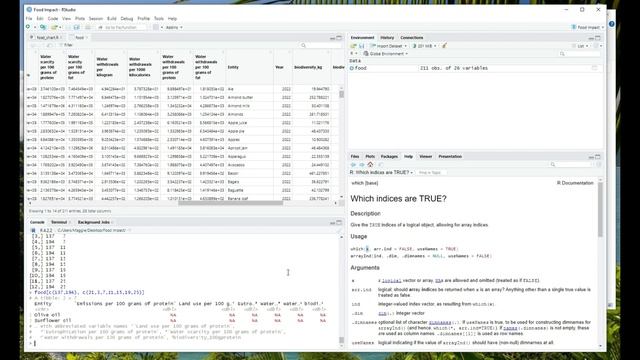The width and height of the screenshot is (640, 360).
Task: Click the Print icon in the main toolbar
Action: coord(88,27)
